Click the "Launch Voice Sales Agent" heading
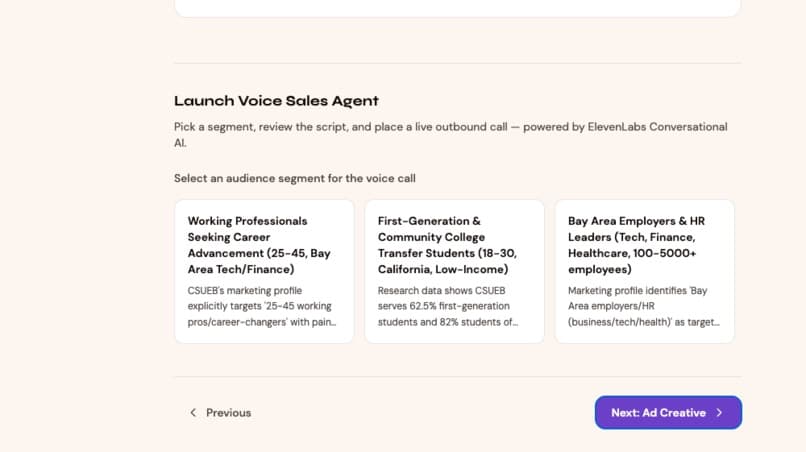 pos(276,101)
